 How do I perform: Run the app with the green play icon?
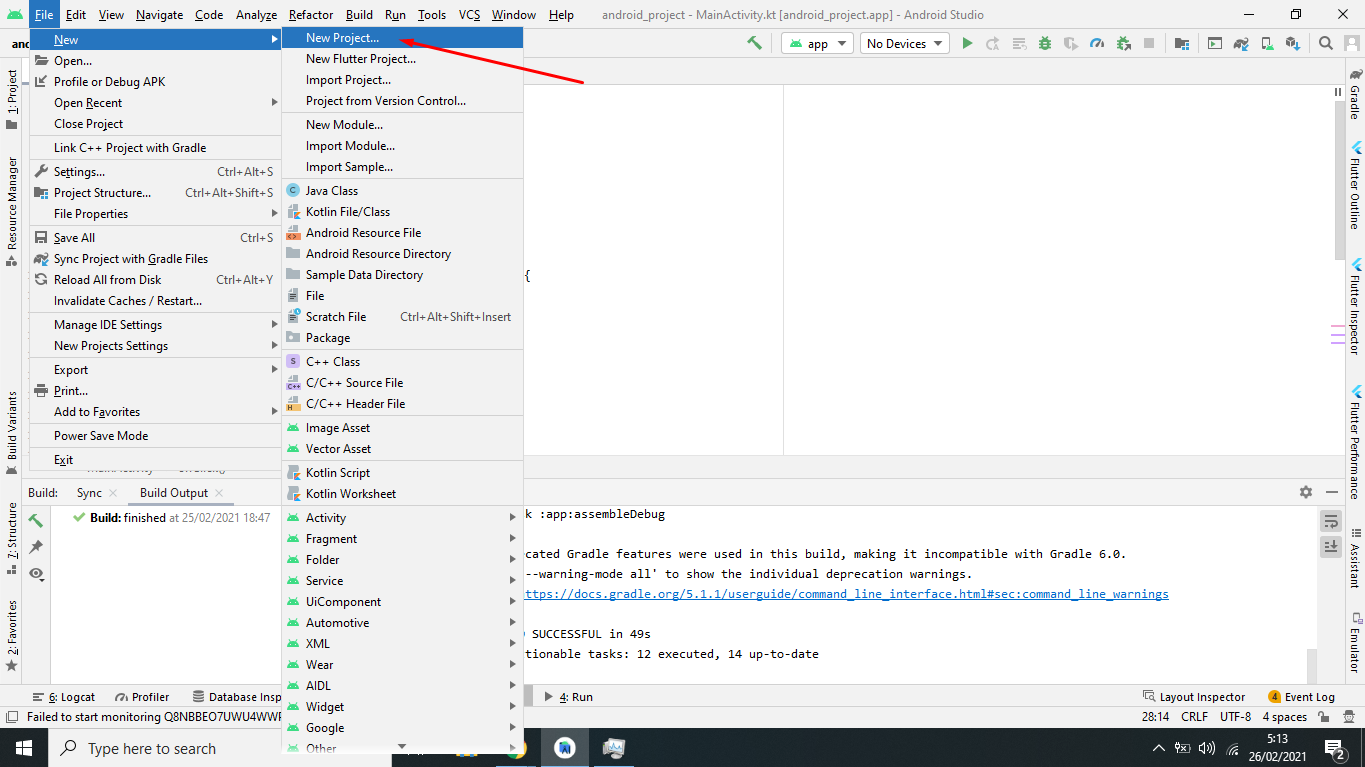pyautogui.click(x=966, y=43)
